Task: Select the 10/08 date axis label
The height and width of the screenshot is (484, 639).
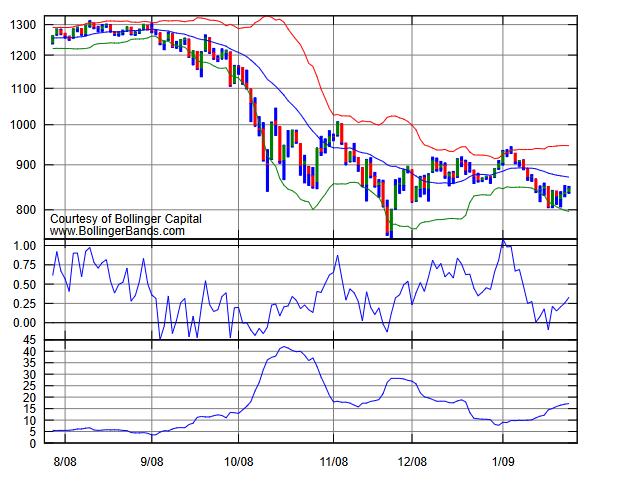Action: click(x=239, y=462)
